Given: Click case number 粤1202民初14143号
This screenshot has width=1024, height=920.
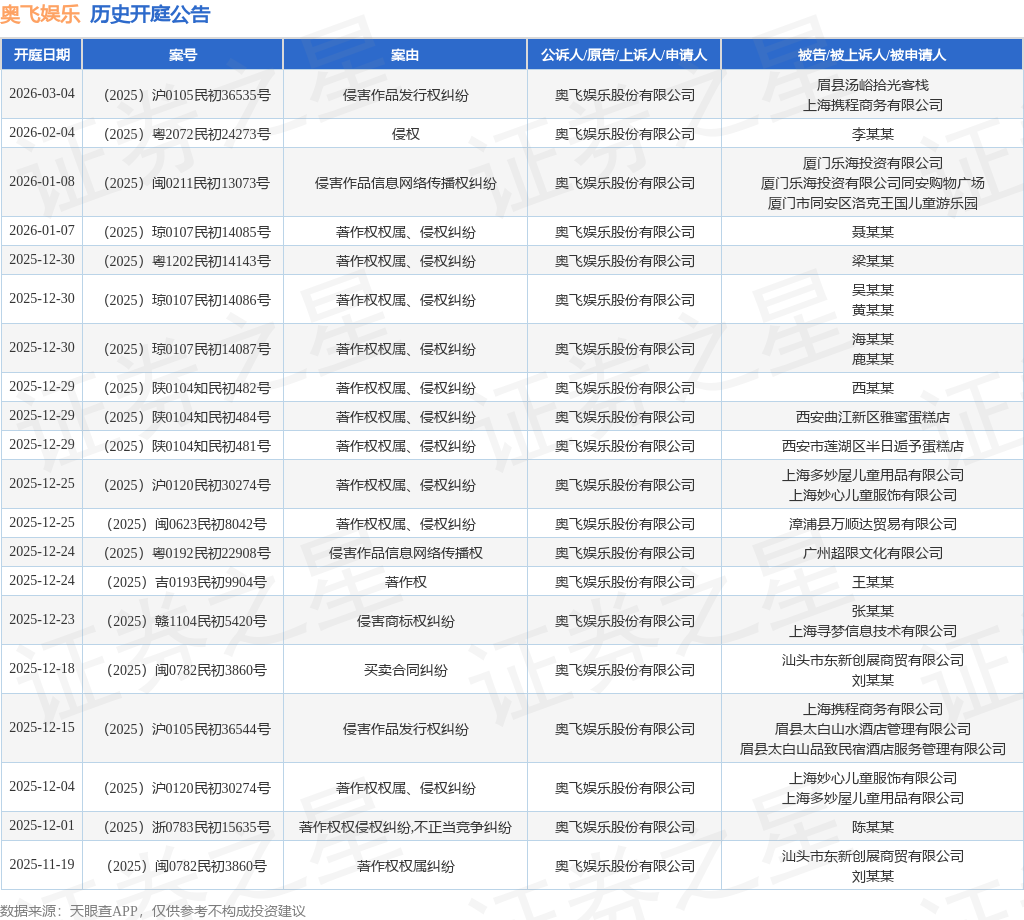Looking at the screenshot, I should 187,261.
